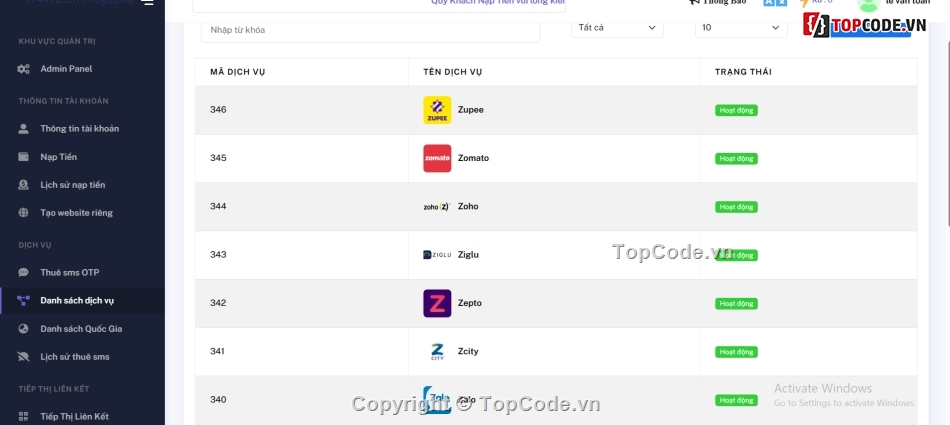
Task: Click Hoạt động badge in Zcity row
Action: pyautogui.click(x=736, y=352)
